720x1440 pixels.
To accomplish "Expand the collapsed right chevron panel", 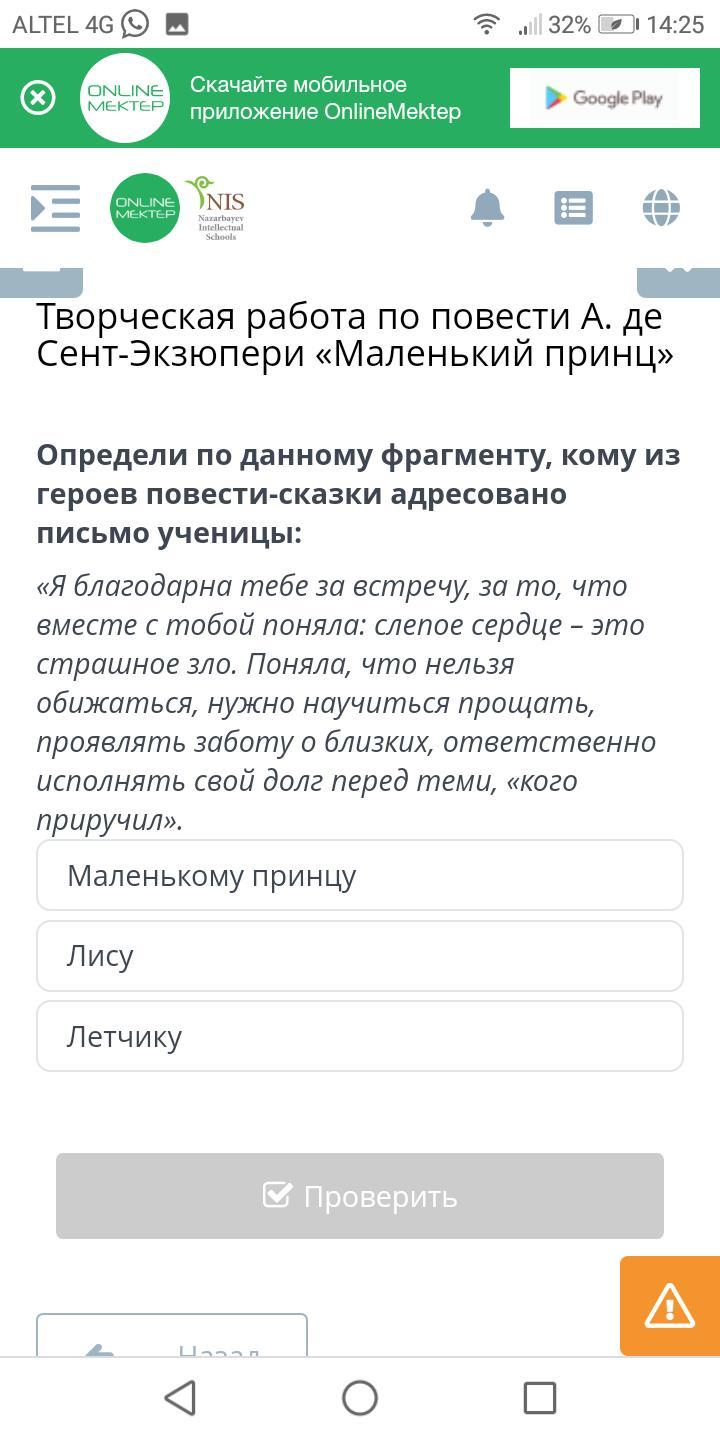I will coord(679,282).
